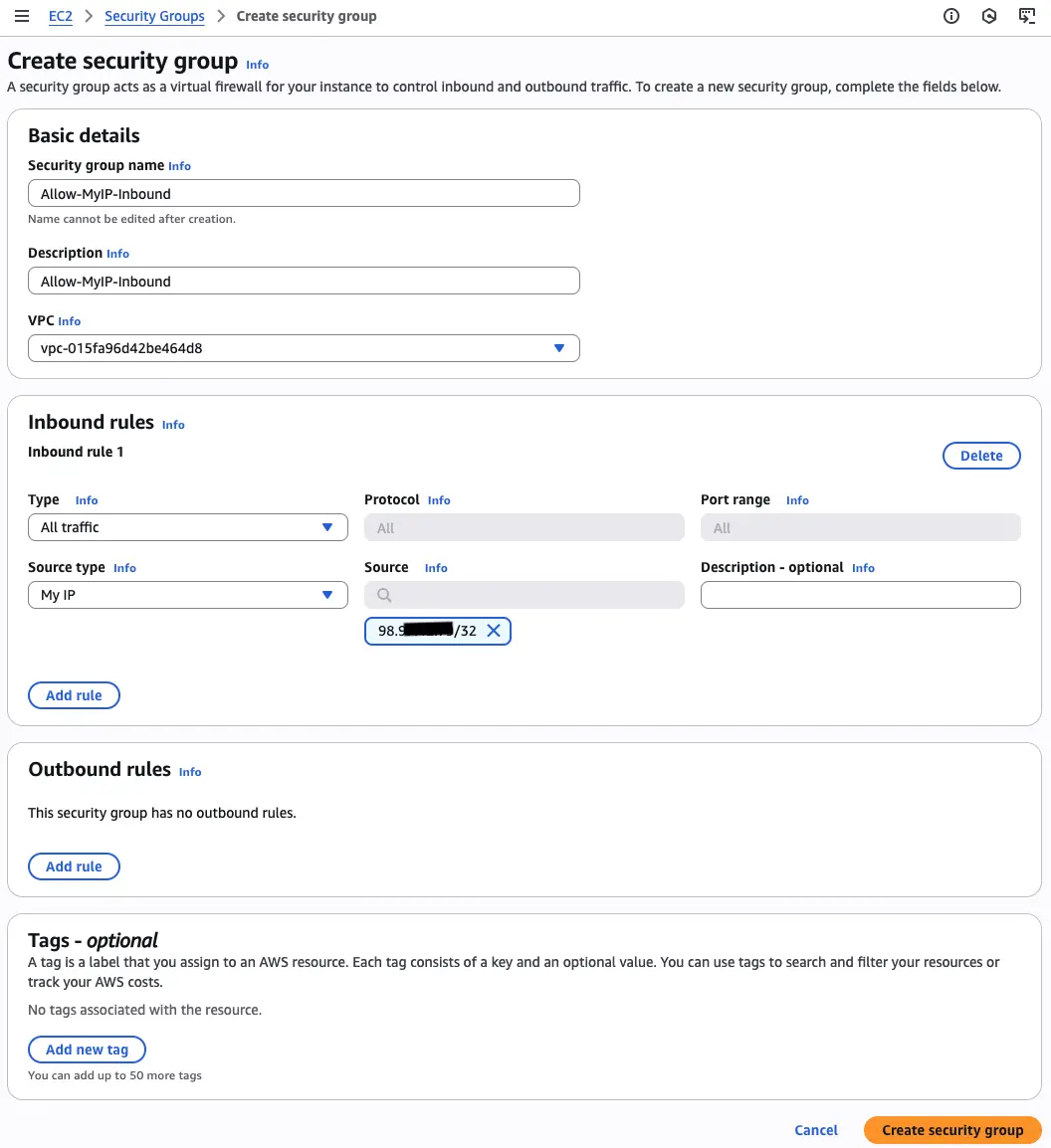The width and height of the screenshot is (1051, 1148).
Task: Click the search icon in Source field
Action: (x=384, y=595)
